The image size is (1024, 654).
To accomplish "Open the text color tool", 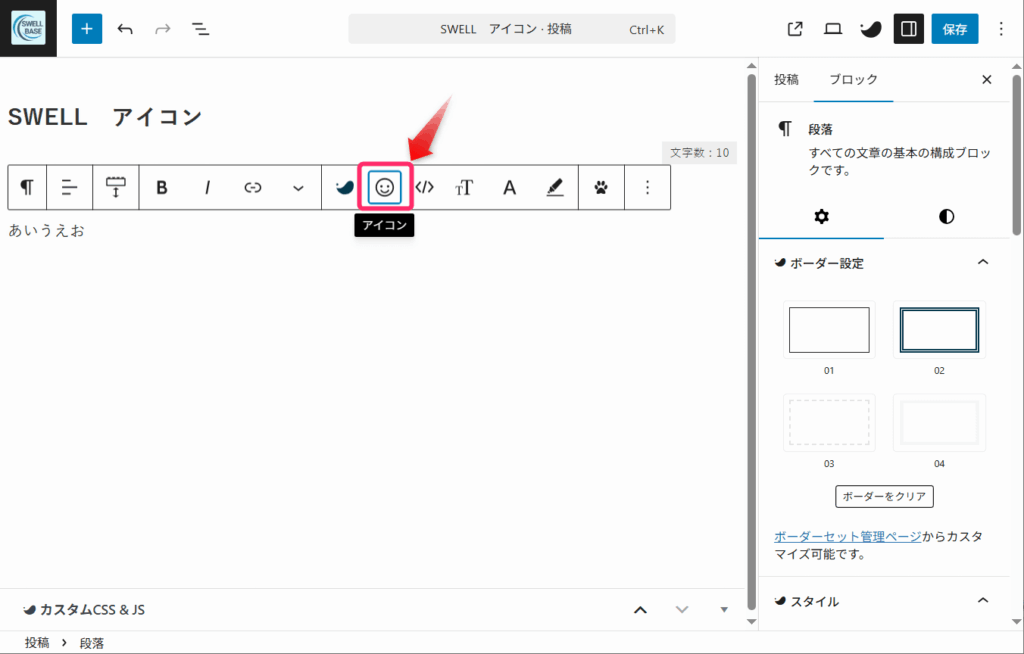I will pyautogui.click(x=509, y=188).
